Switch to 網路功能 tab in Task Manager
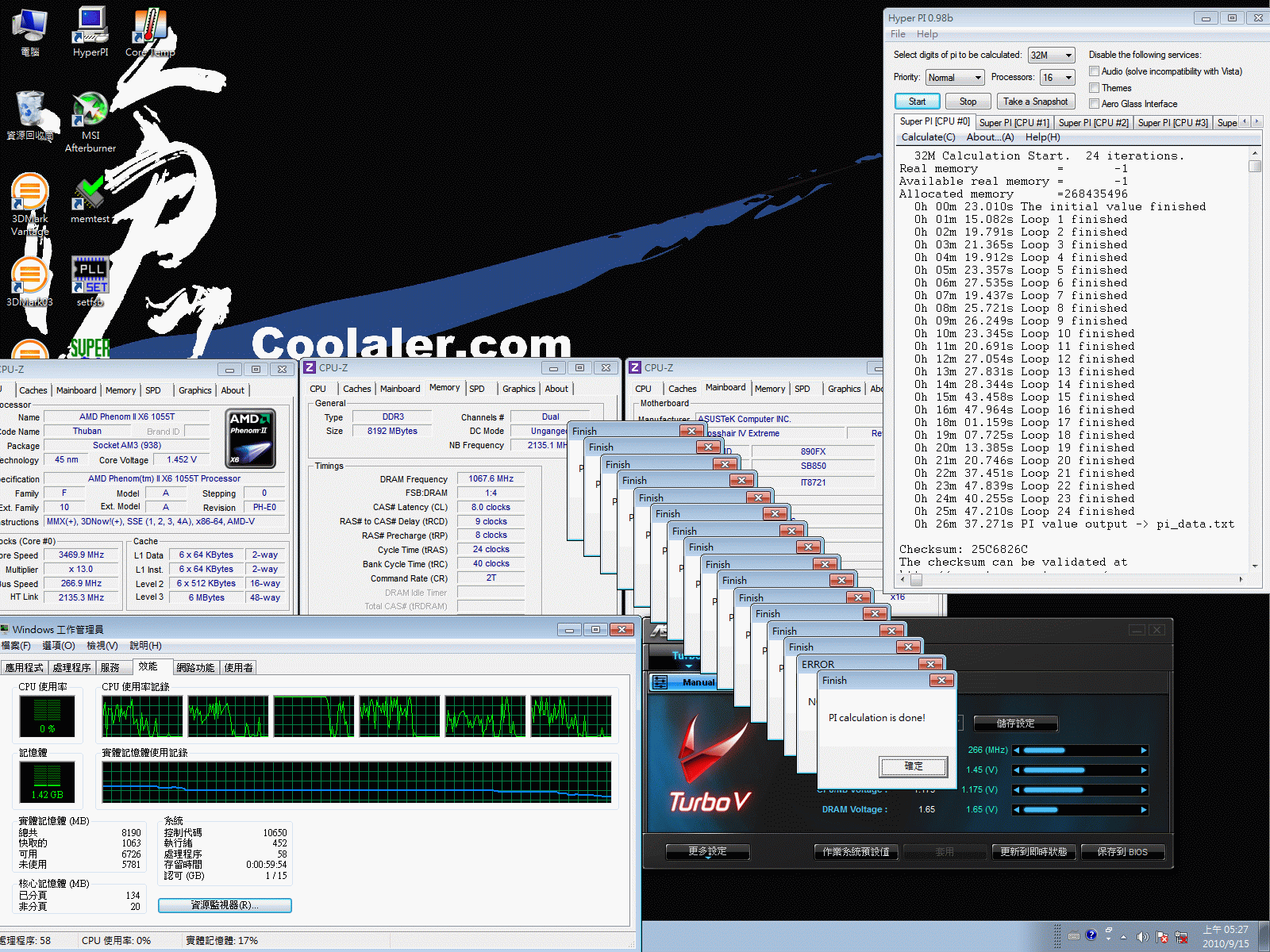Viewport: 1270px width, 952px height. click(x=196, y=668)
